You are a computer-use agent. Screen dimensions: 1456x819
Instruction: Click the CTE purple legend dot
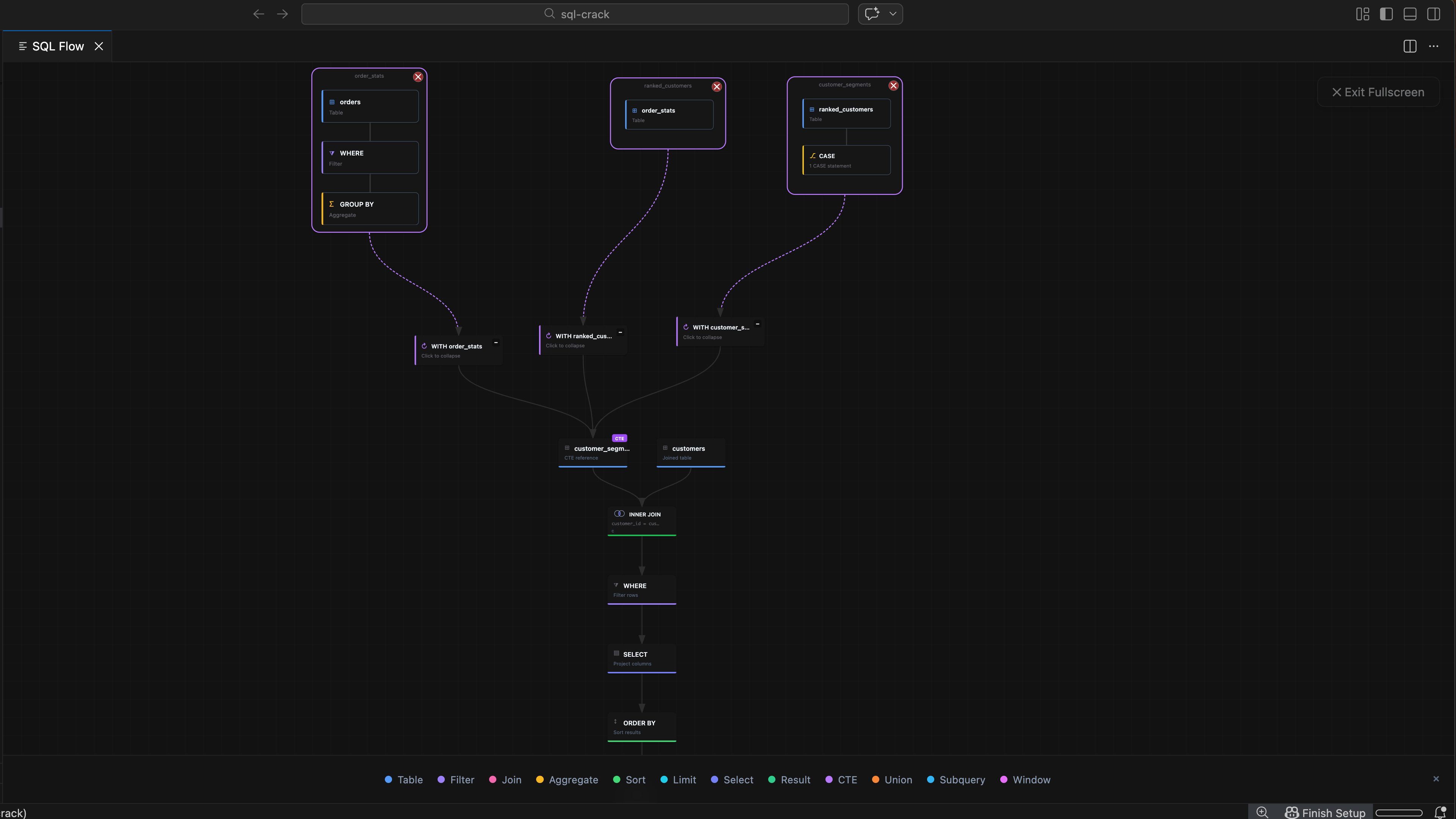click(x=828, y=780)
